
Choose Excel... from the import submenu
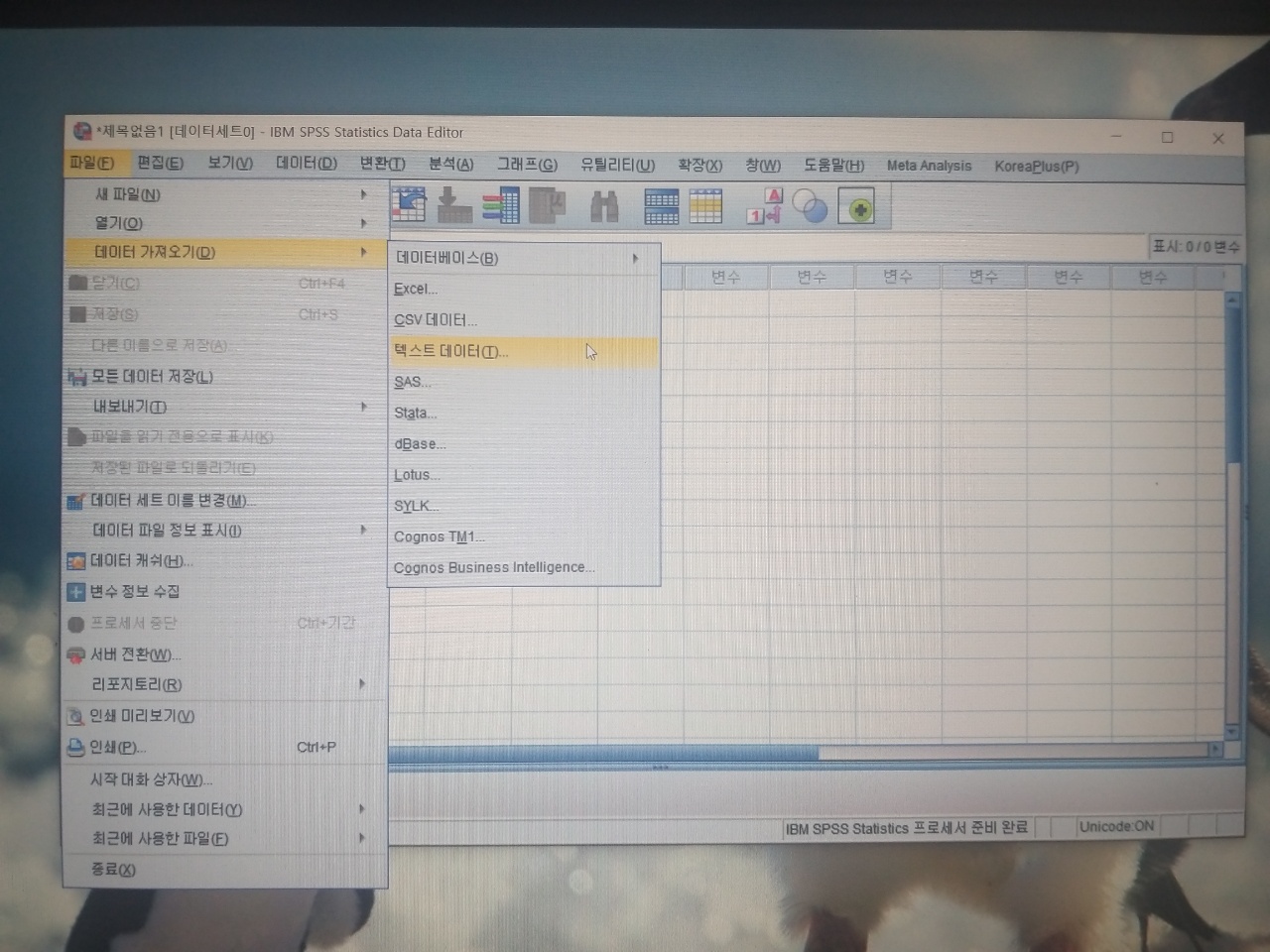click(525, 289)
